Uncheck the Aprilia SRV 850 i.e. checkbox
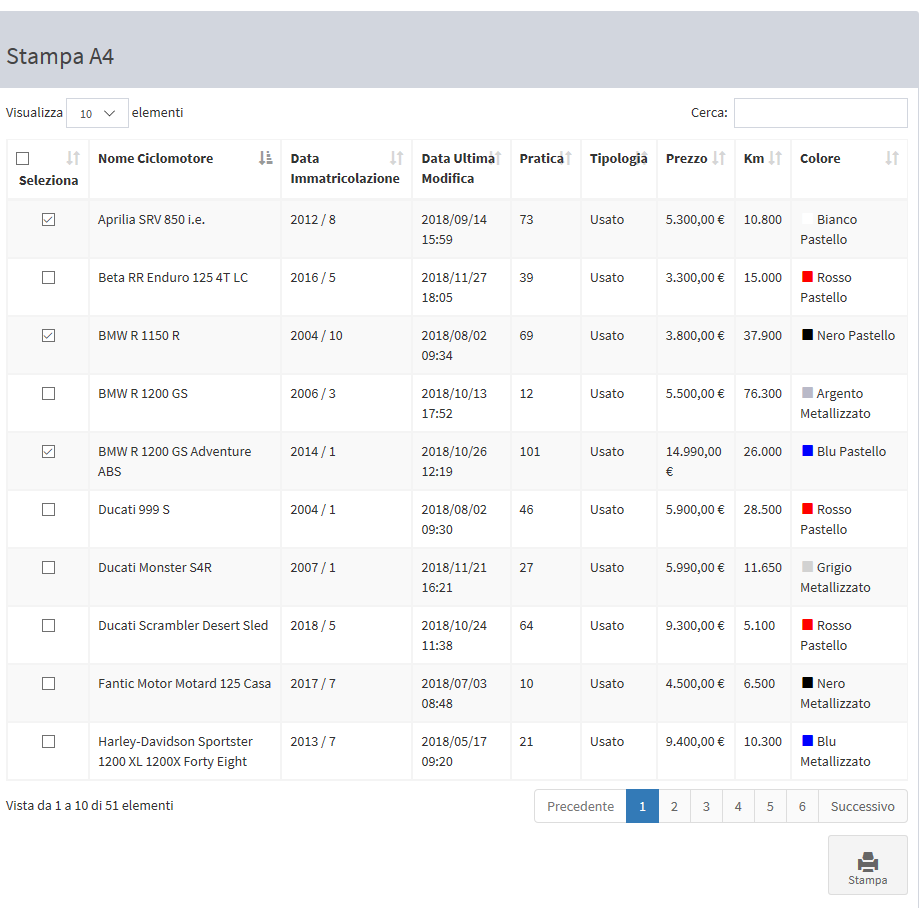Image resolution: width=919 pixels, height=908 pixels. pos(48,220)
